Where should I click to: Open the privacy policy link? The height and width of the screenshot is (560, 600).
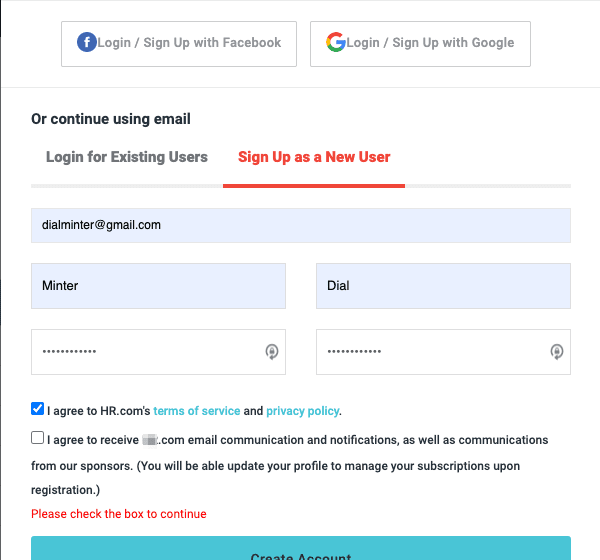pos(302,411)
